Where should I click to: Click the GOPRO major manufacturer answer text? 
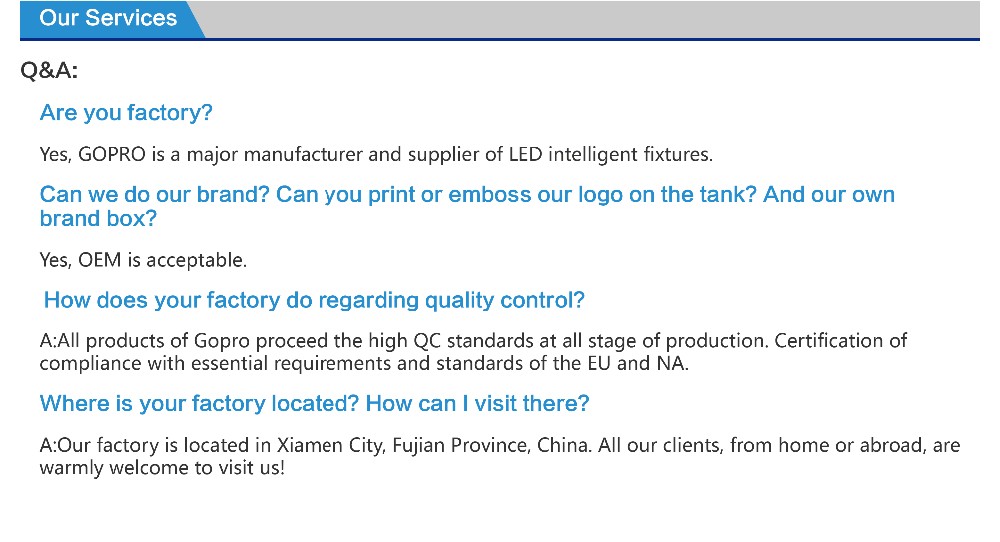(x=376, y=154)
